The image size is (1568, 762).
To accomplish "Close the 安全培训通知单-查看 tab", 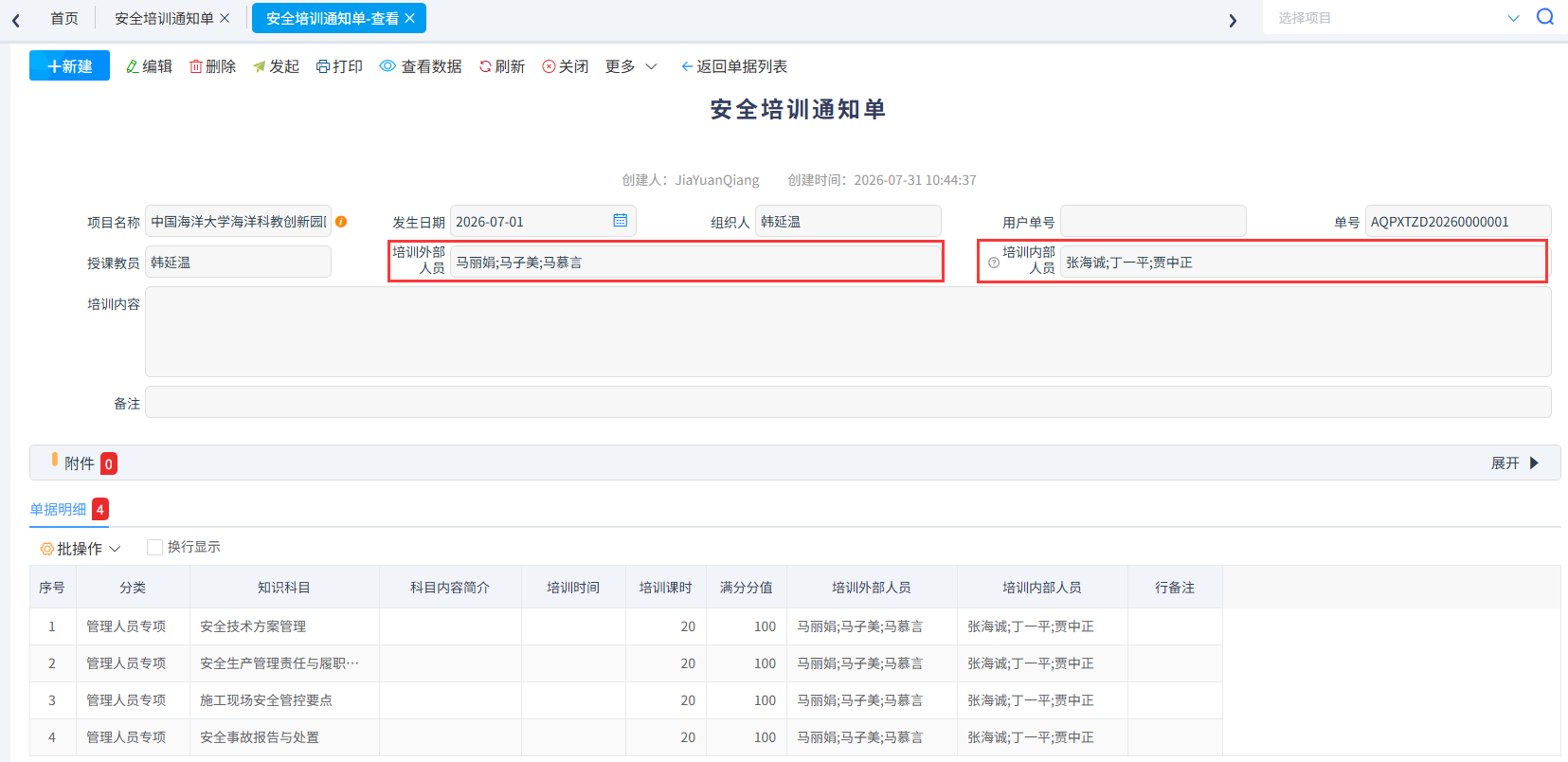I will coord(409,18).
